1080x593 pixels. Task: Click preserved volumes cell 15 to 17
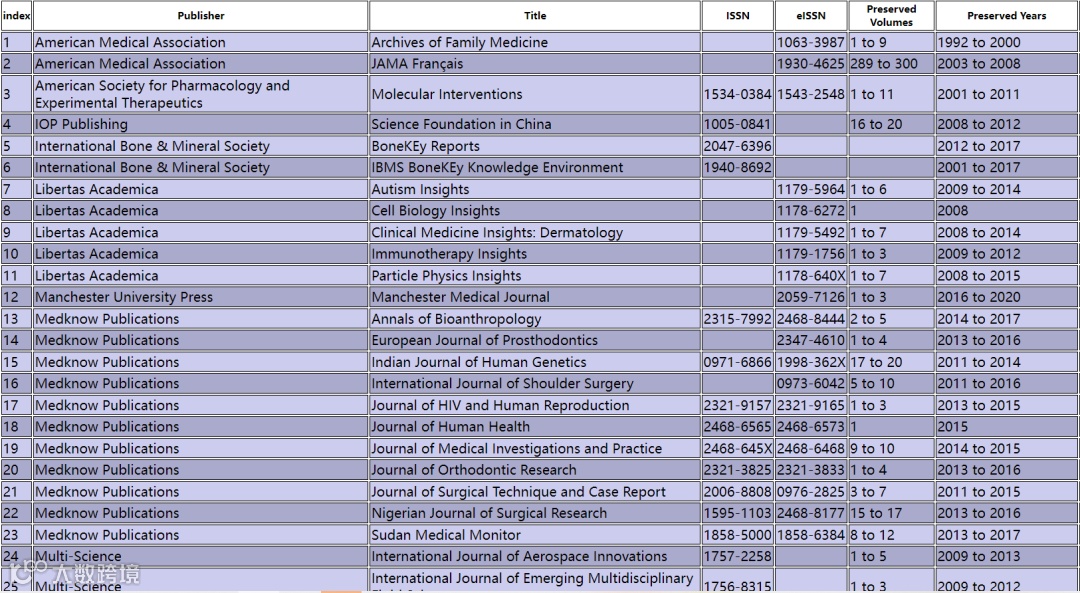[x=891, y=513]
